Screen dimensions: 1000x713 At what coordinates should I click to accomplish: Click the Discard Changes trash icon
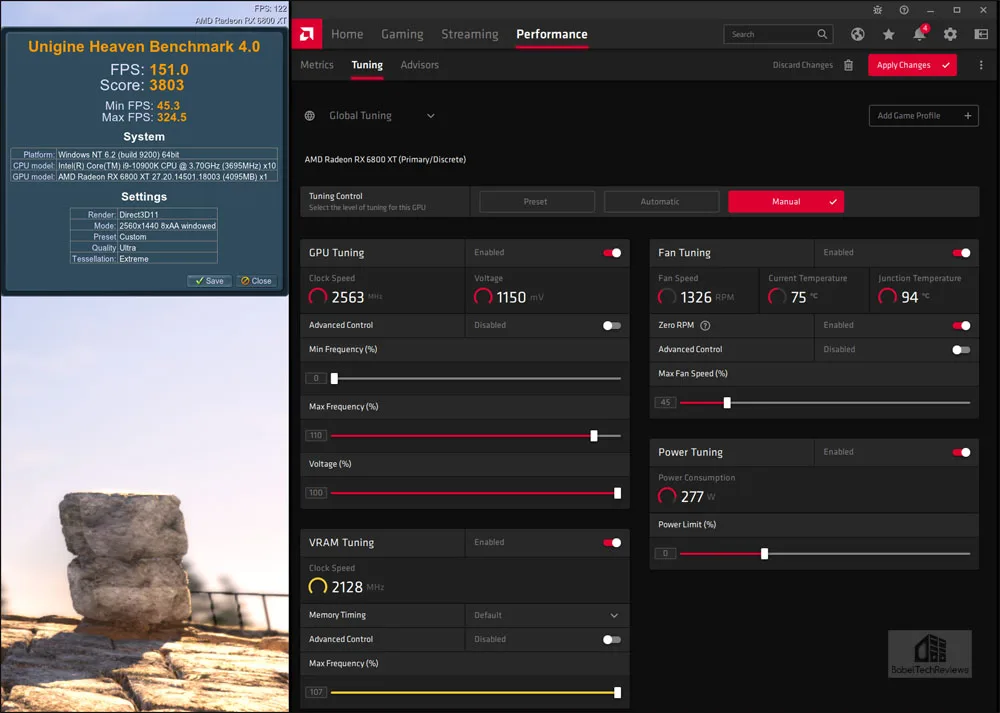pos(848,65)
